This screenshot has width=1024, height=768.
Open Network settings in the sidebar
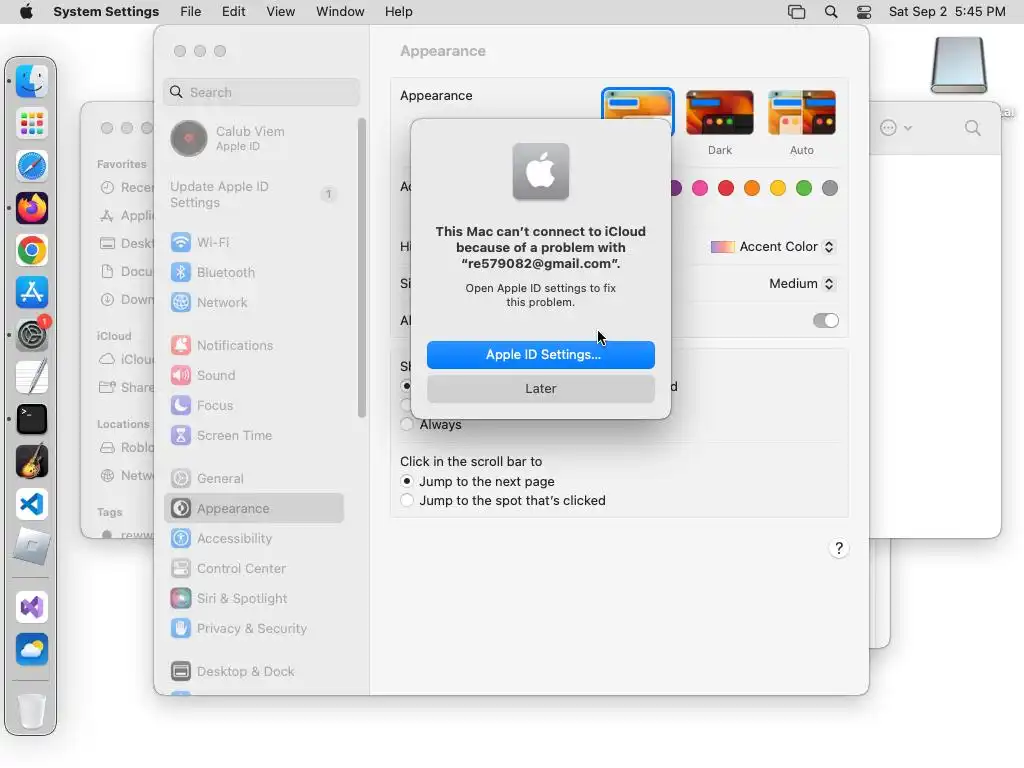click(x=253, y=302)
